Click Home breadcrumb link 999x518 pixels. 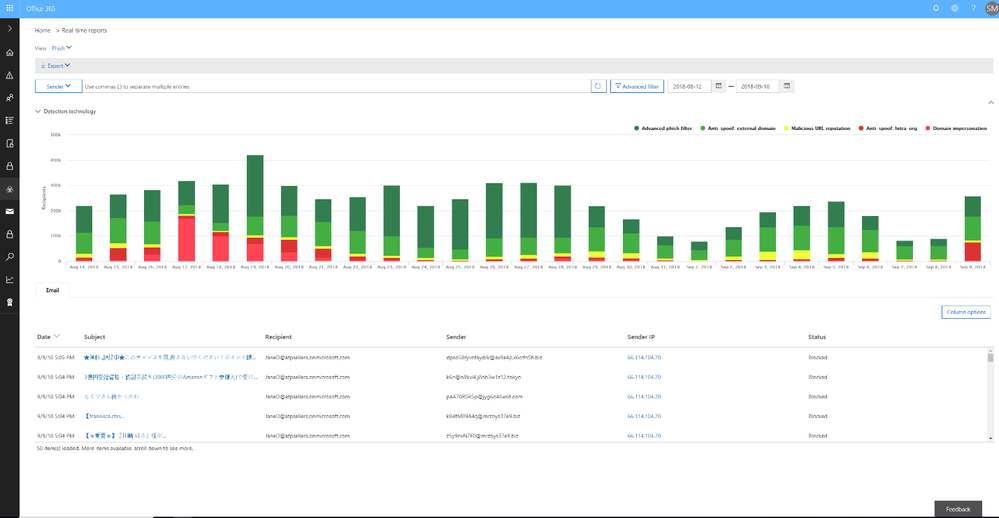pyautogui.click(x=43, y=30)
